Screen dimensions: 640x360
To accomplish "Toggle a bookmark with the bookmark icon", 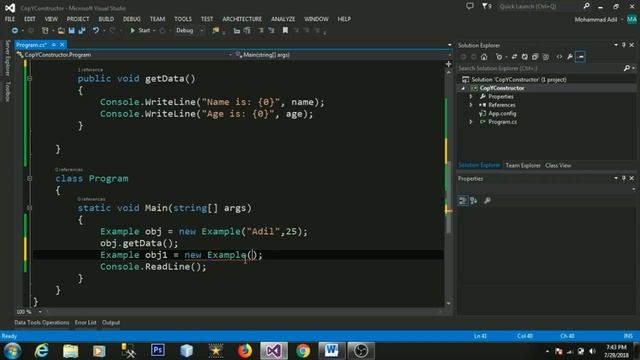I will (x=285, y=31).
